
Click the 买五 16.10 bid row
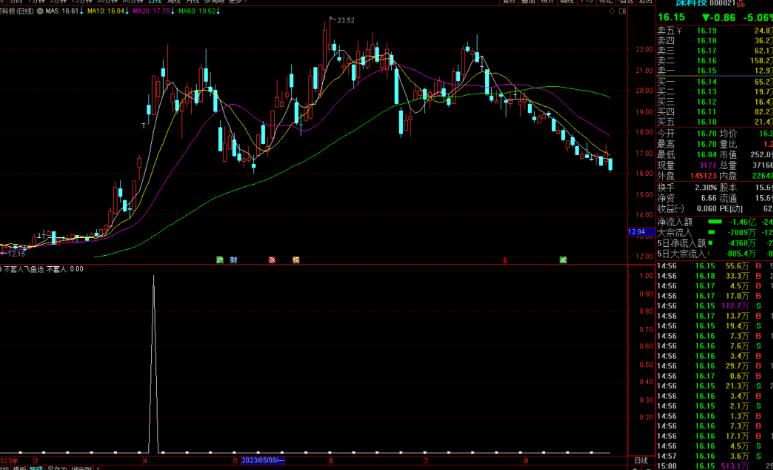coord(715,121)
